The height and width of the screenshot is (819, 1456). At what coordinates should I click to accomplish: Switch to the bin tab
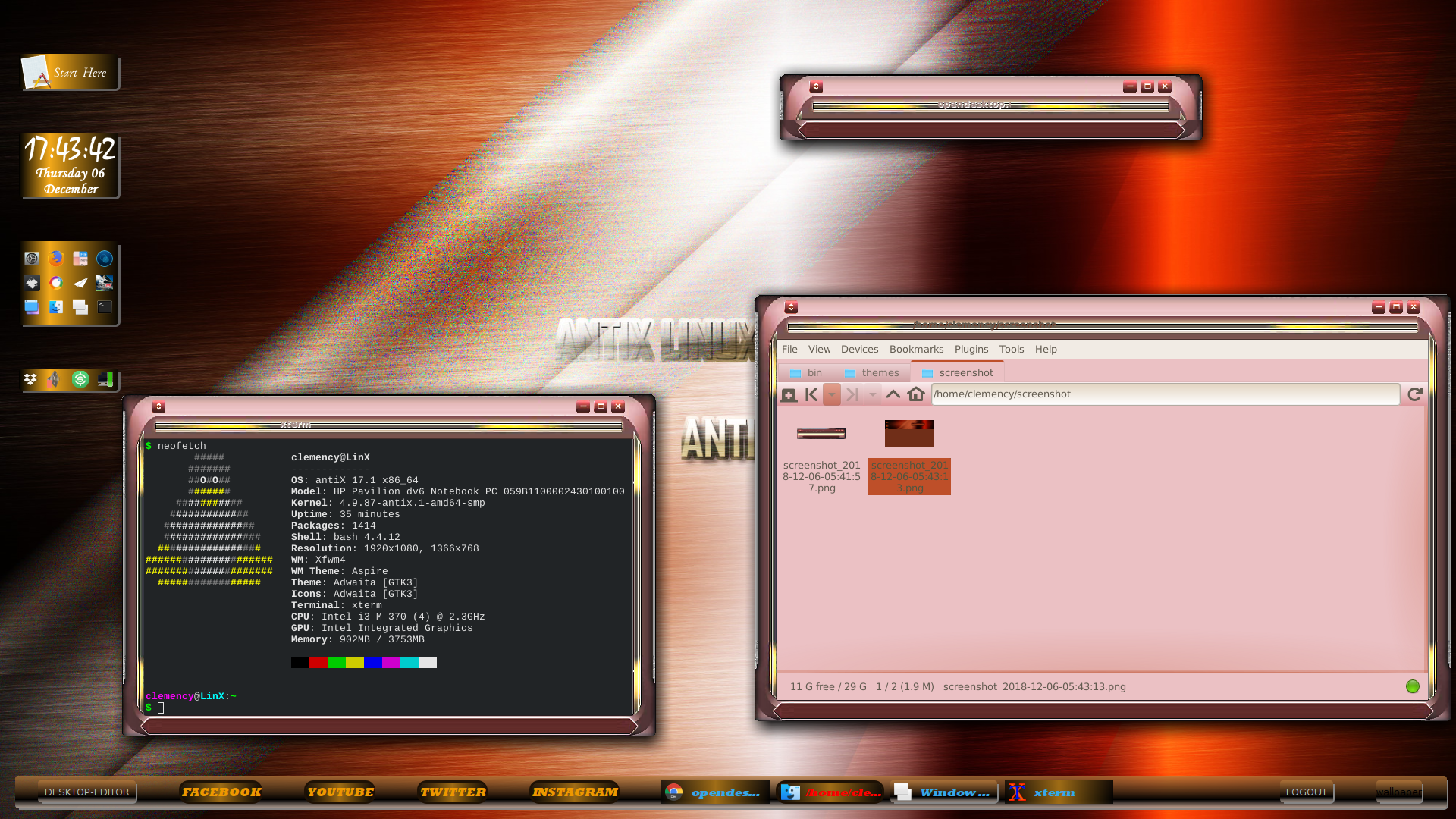pos(805,372)
